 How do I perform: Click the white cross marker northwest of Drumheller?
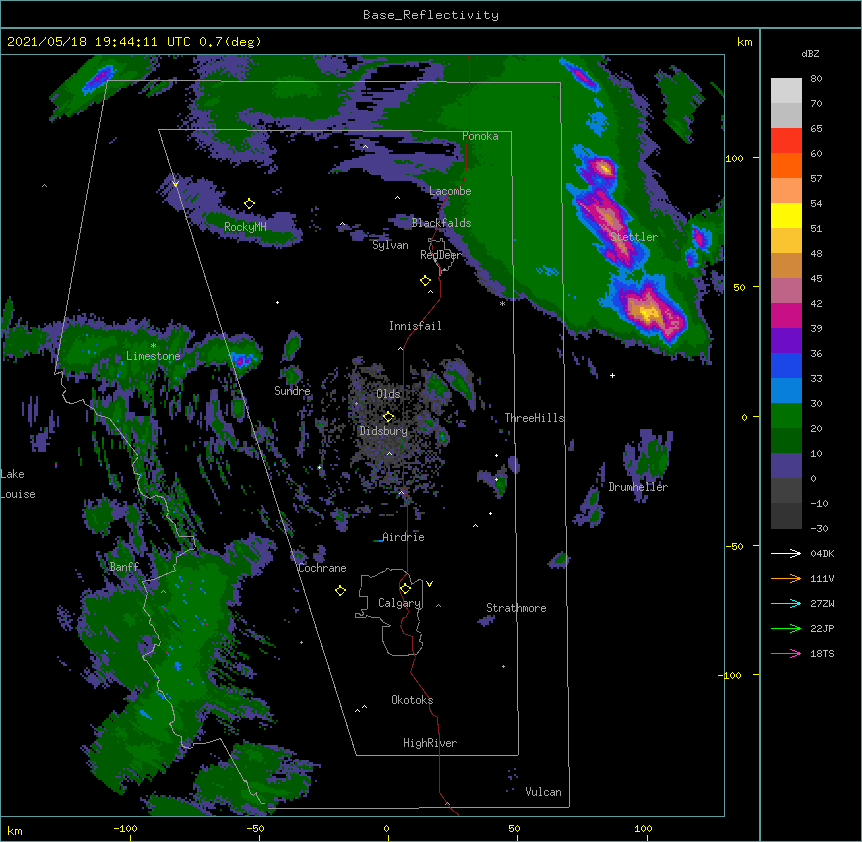tap(612, 375)
